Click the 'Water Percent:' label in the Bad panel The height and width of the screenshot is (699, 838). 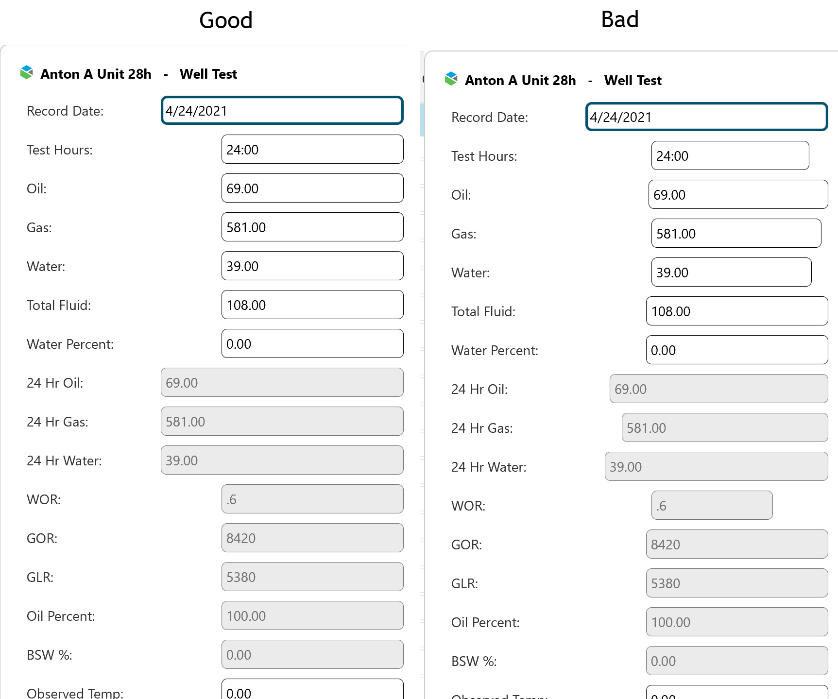point(495,350)
